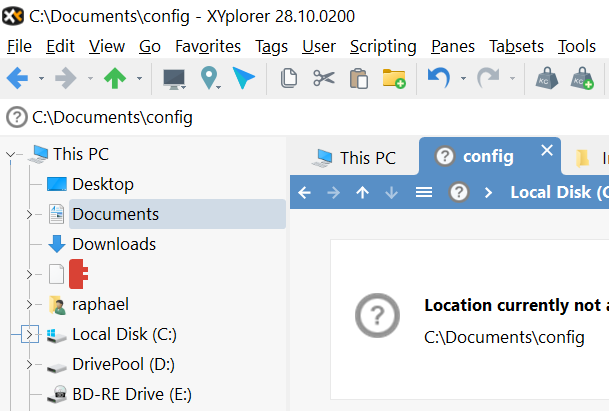
Task: Click the Paste clipboard icon
Action: [358, 78]
